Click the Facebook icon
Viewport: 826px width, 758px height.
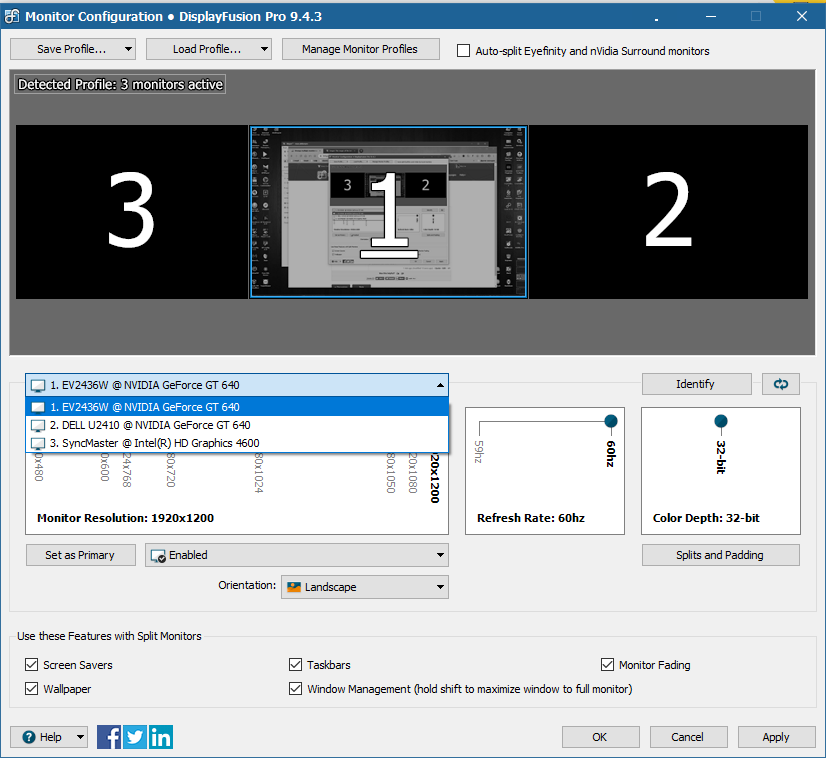click(x=109, y=737)
